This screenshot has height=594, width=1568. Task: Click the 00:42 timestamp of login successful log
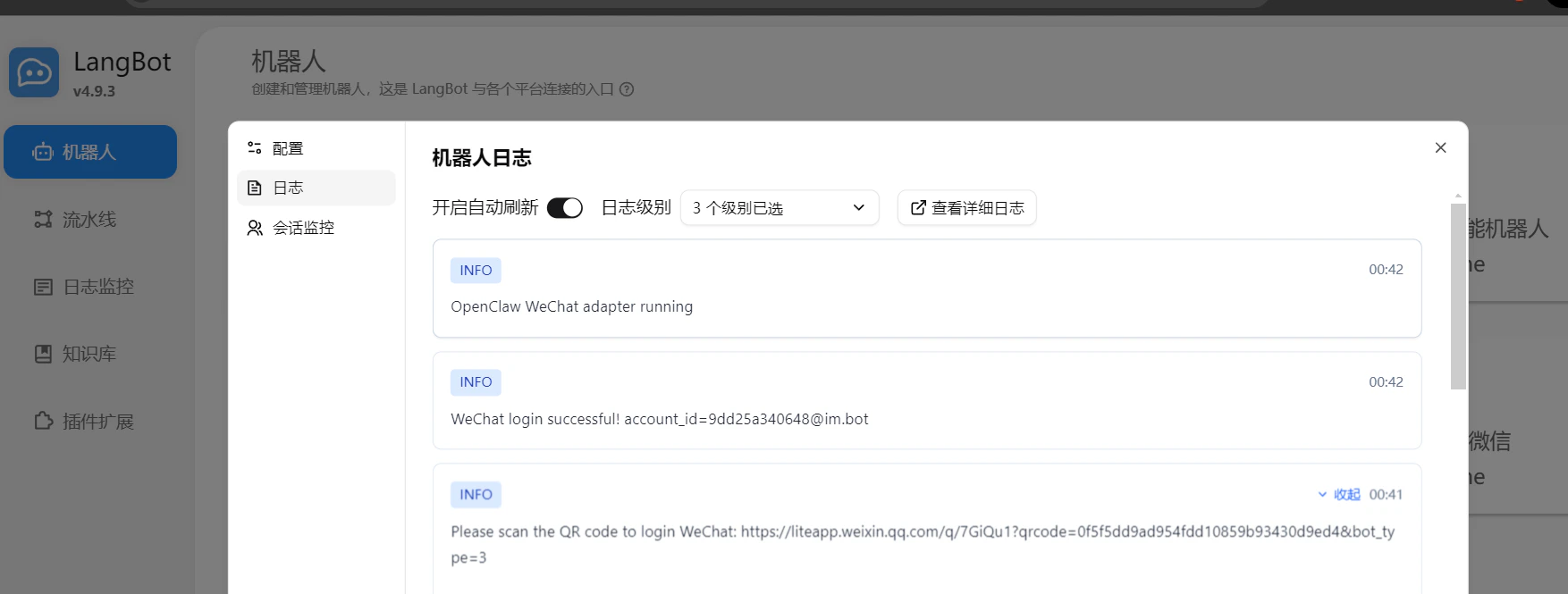[x=1386, y=382]
